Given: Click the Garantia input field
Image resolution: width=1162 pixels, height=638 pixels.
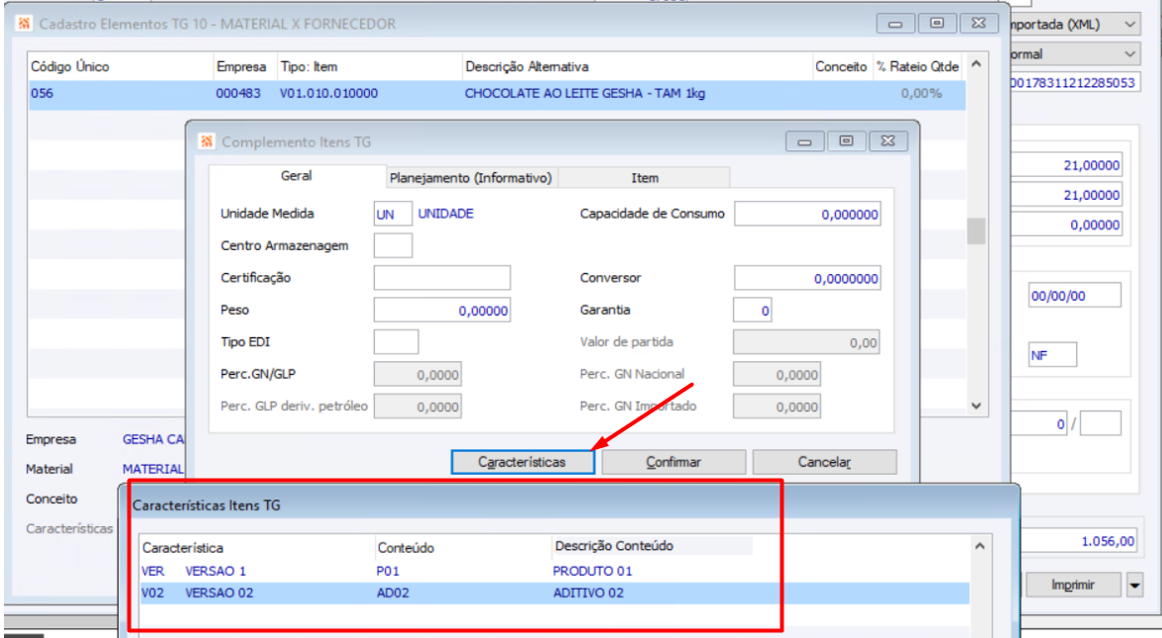Looking at the screenshot, I should coord(752,310).
